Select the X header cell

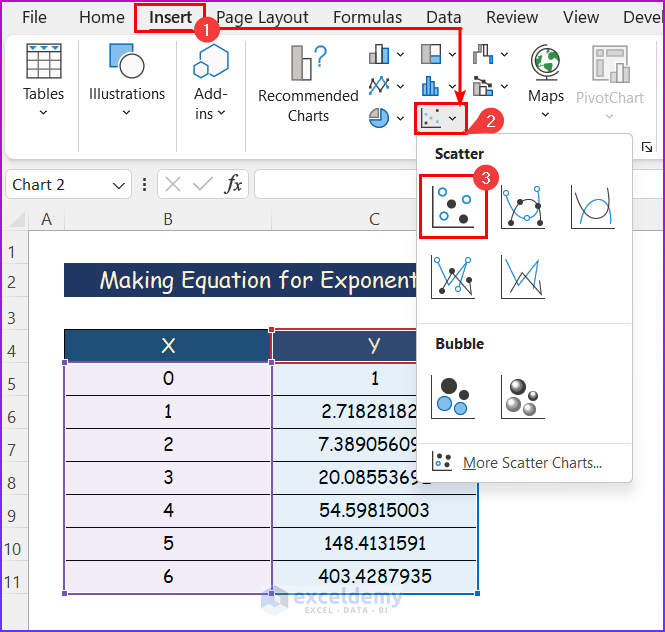168,346
